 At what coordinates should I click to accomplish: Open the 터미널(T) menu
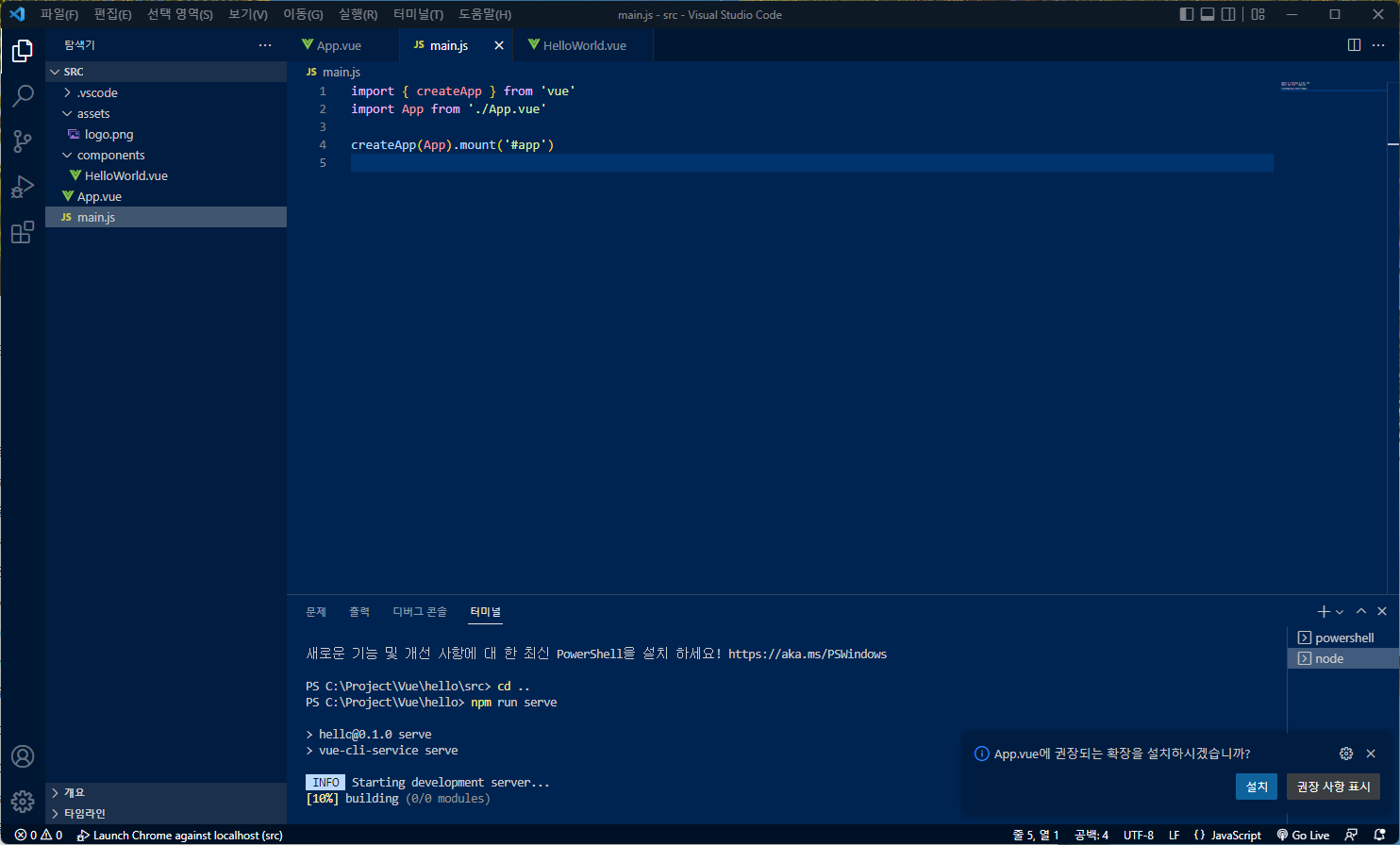click(418, 14)
